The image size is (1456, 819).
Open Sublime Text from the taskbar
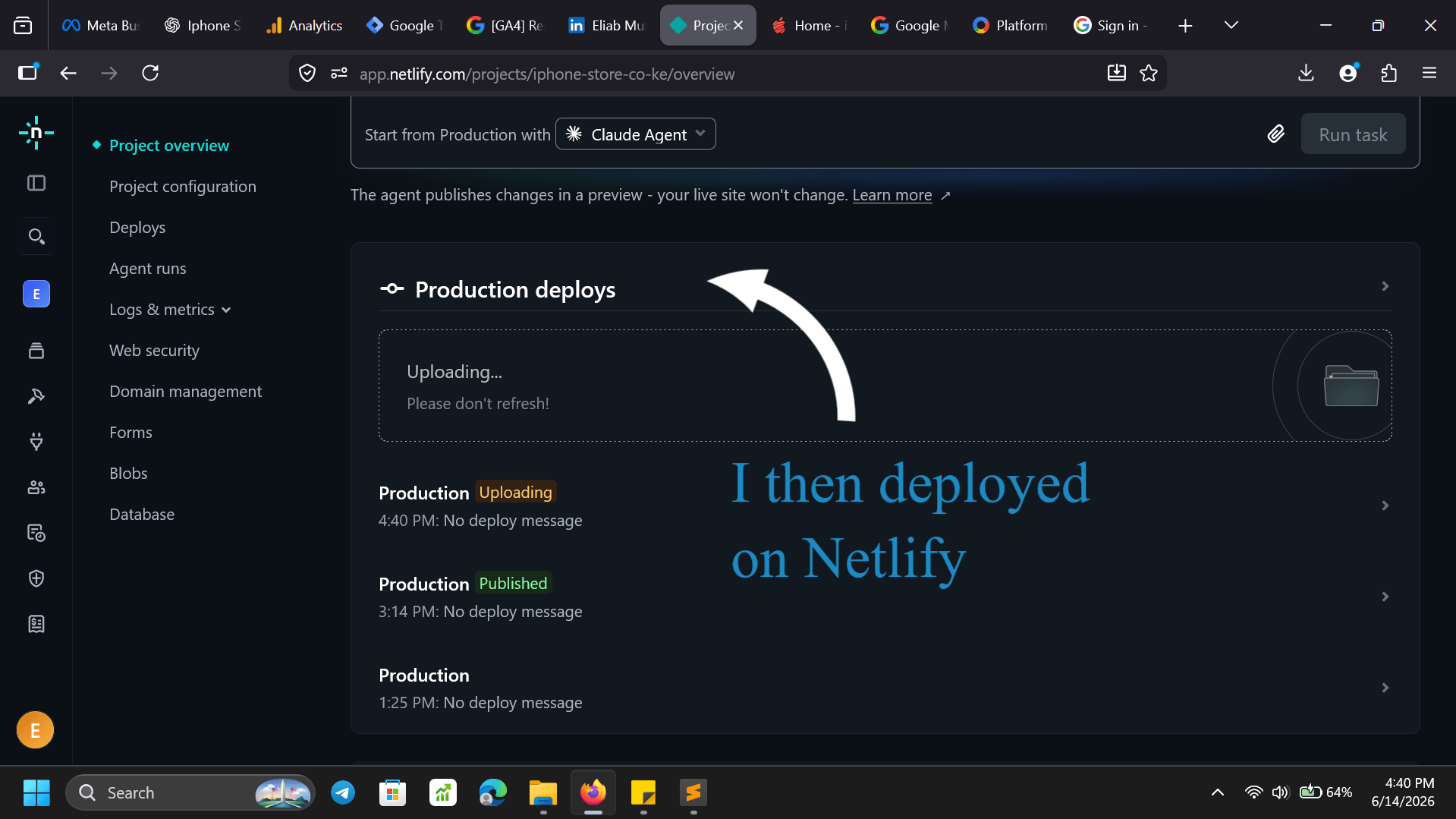point(693,793)
